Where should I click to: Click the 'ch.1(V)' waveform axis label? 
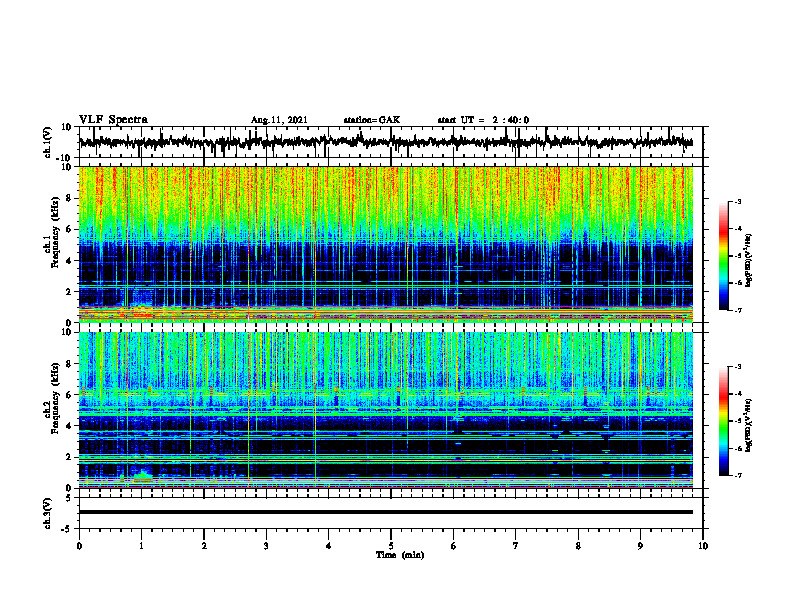tap(48, 142)
